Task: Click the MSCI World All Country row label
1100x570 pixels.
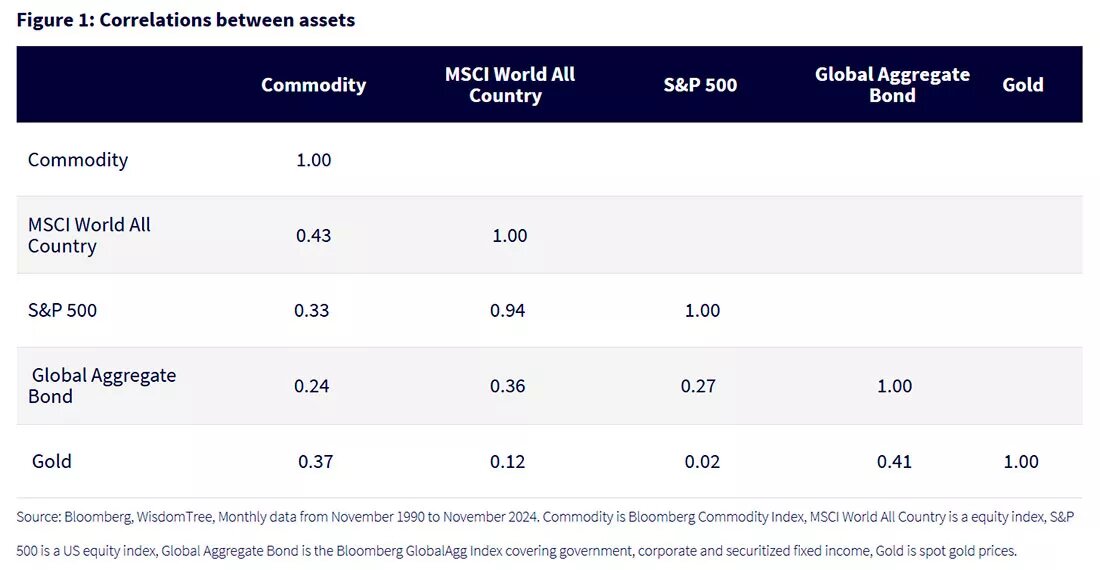Action: [89, 235]
